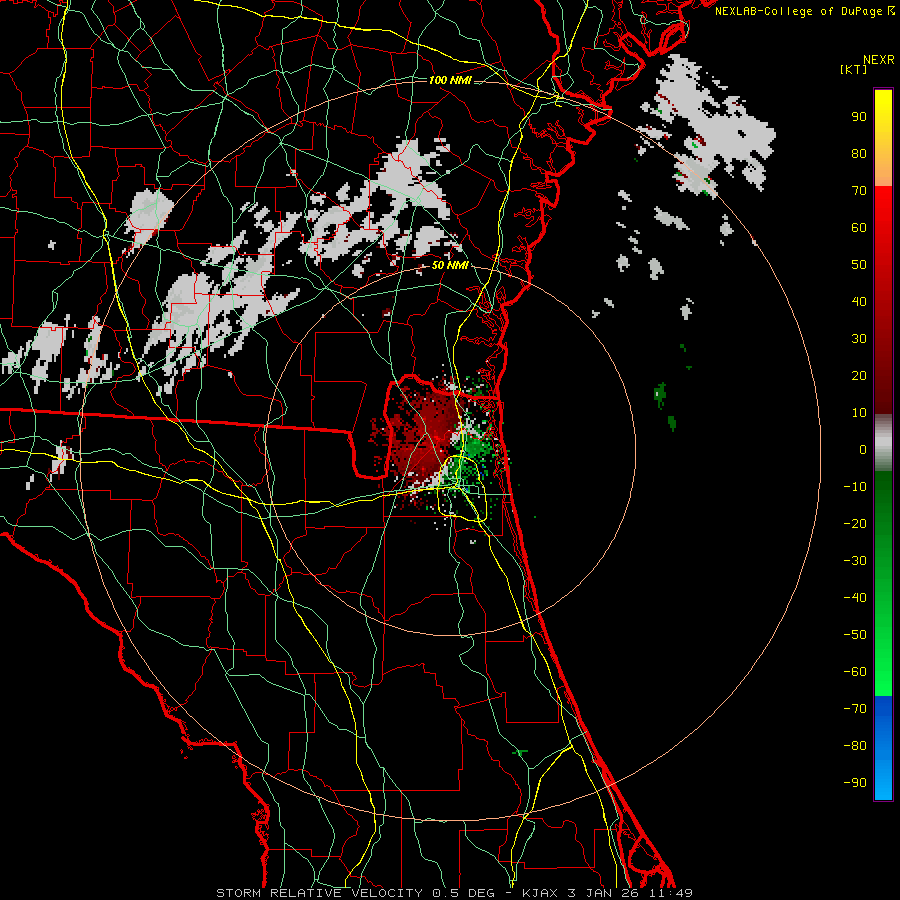The width and height of the screenshot is (900, 900).
Task: Click the -40 knot scale label
Action: tap(855, 598)
